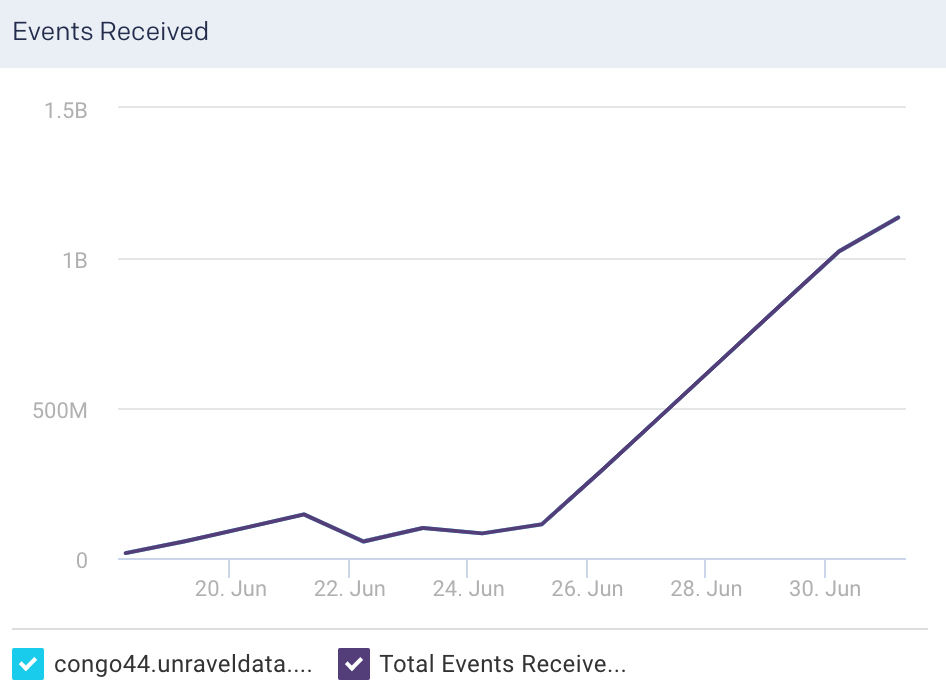Viewport: 946px width, 688px height.
Task: Click the Total Events Receive... legend label
Action: 503,664
